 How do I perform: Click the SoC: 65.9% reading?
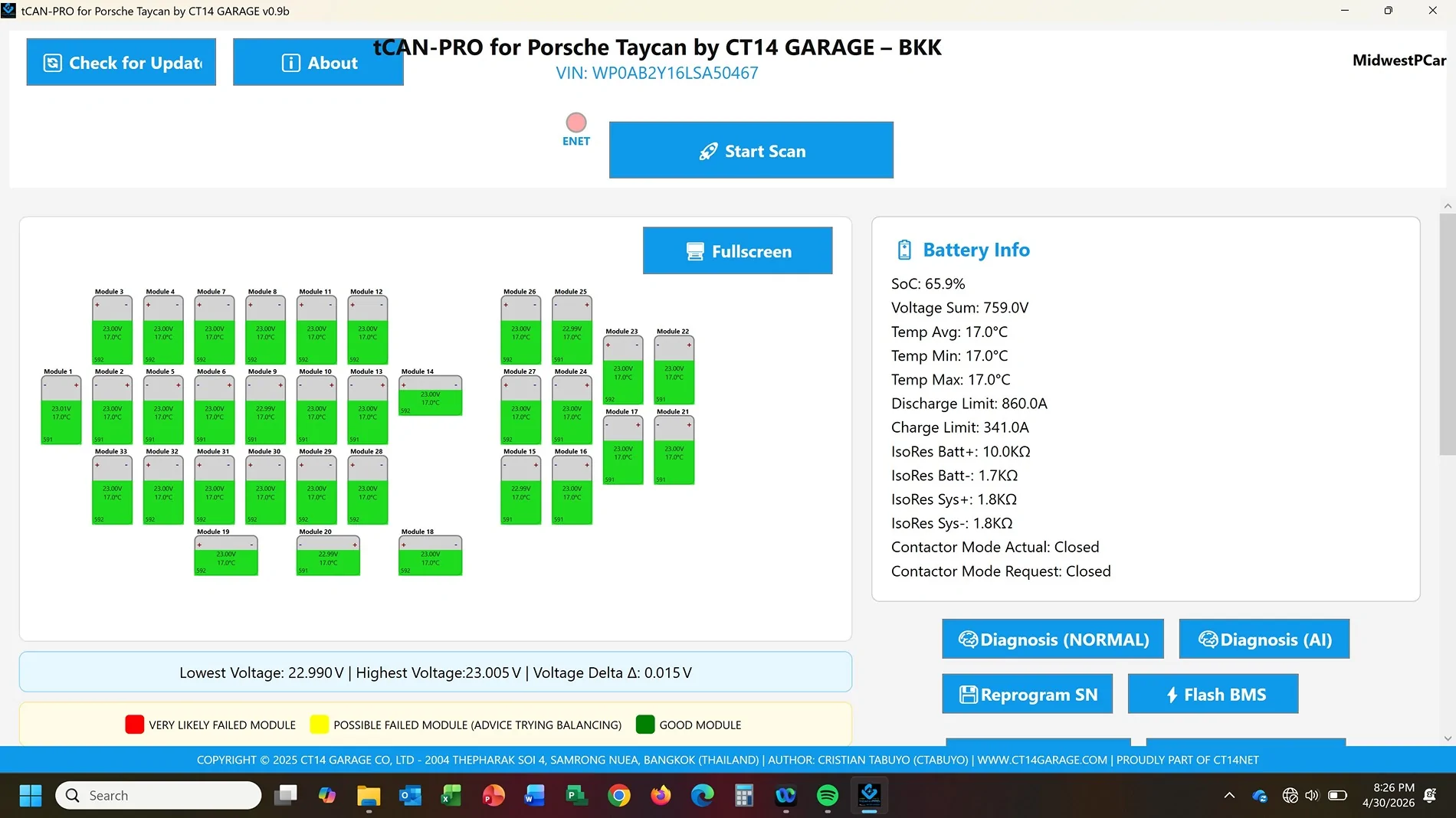click(x=928, y=283)
